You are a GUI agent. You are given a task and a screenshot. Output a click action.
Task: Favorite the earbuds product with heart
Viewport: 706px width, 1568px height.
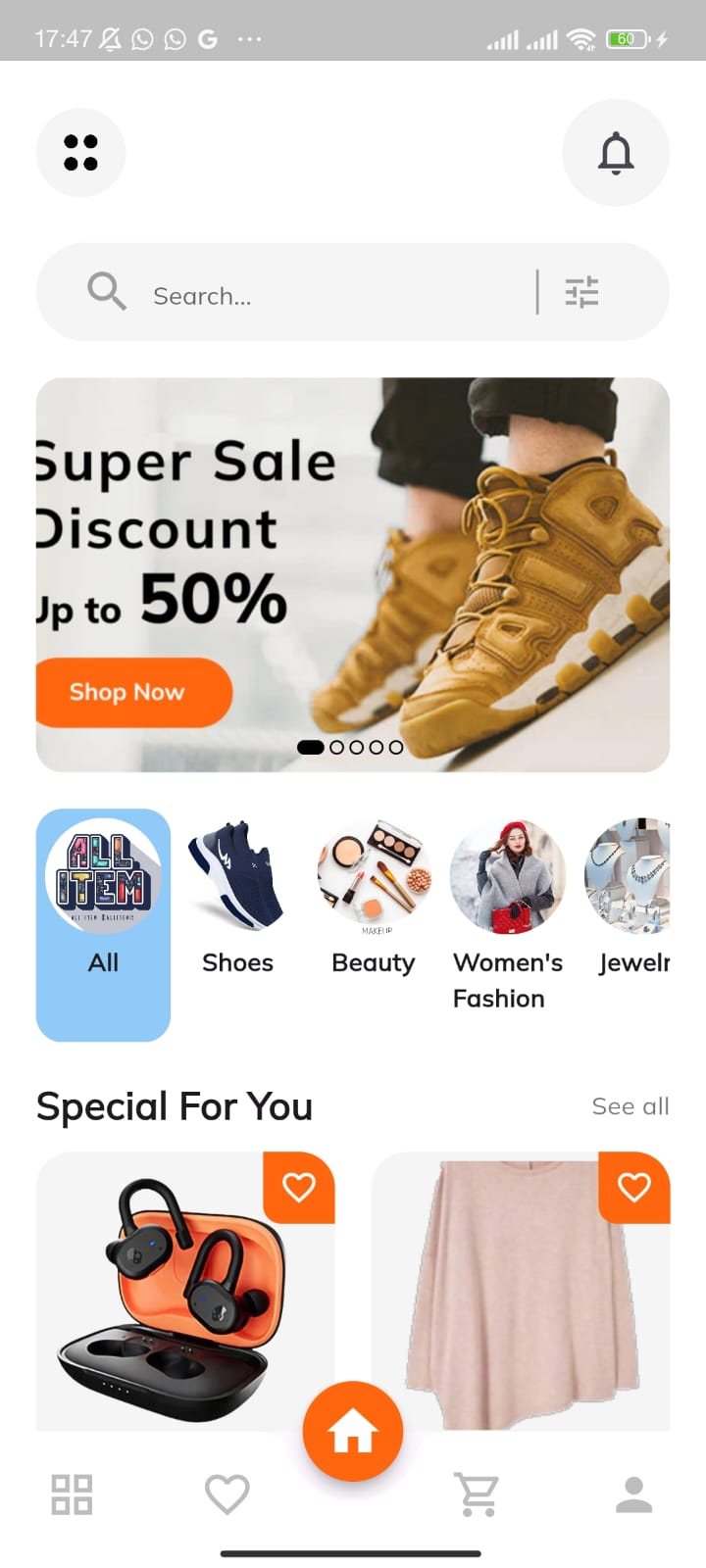(299, 1187)
